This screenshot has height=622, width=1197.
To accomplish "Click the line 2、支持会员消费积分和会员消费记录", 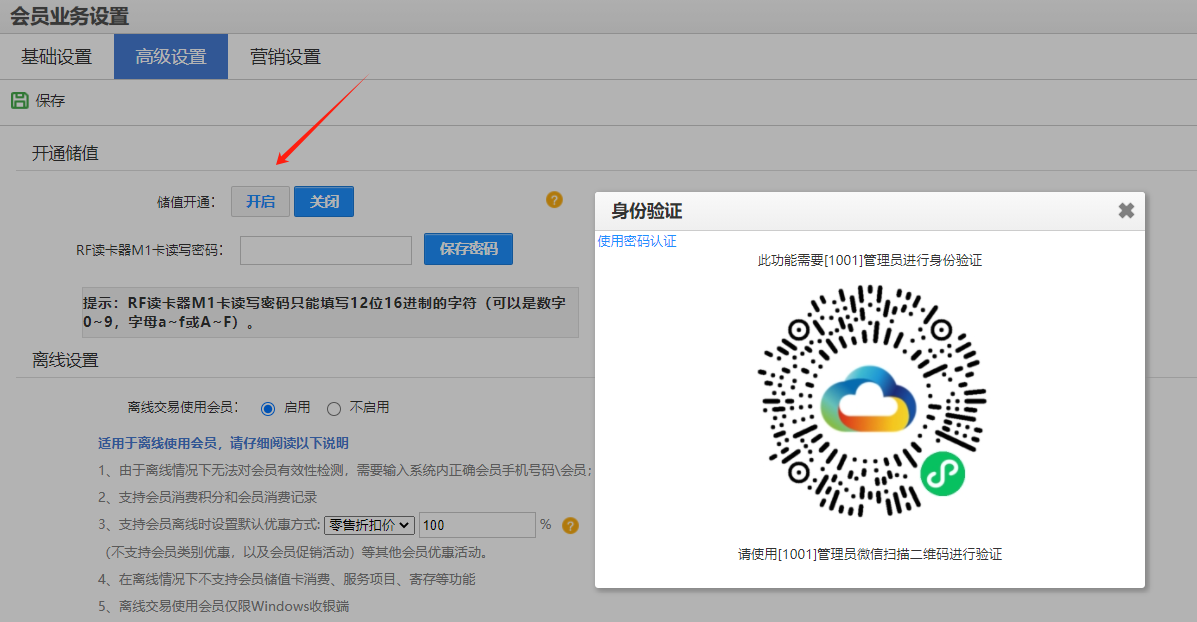I will pyautogui.click(x=207, y=498).
